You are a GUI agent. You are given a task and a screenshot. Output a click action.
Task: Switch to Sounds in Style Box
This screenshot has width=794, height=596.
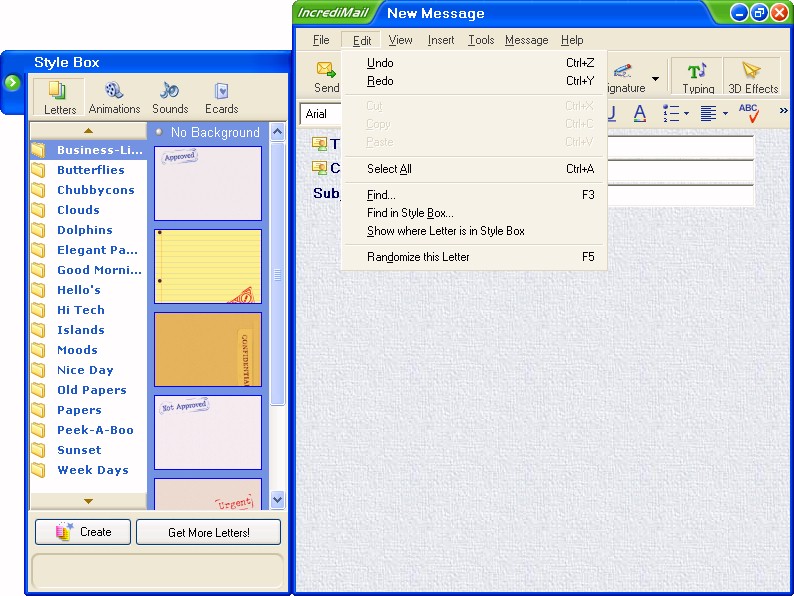[170, 97]
